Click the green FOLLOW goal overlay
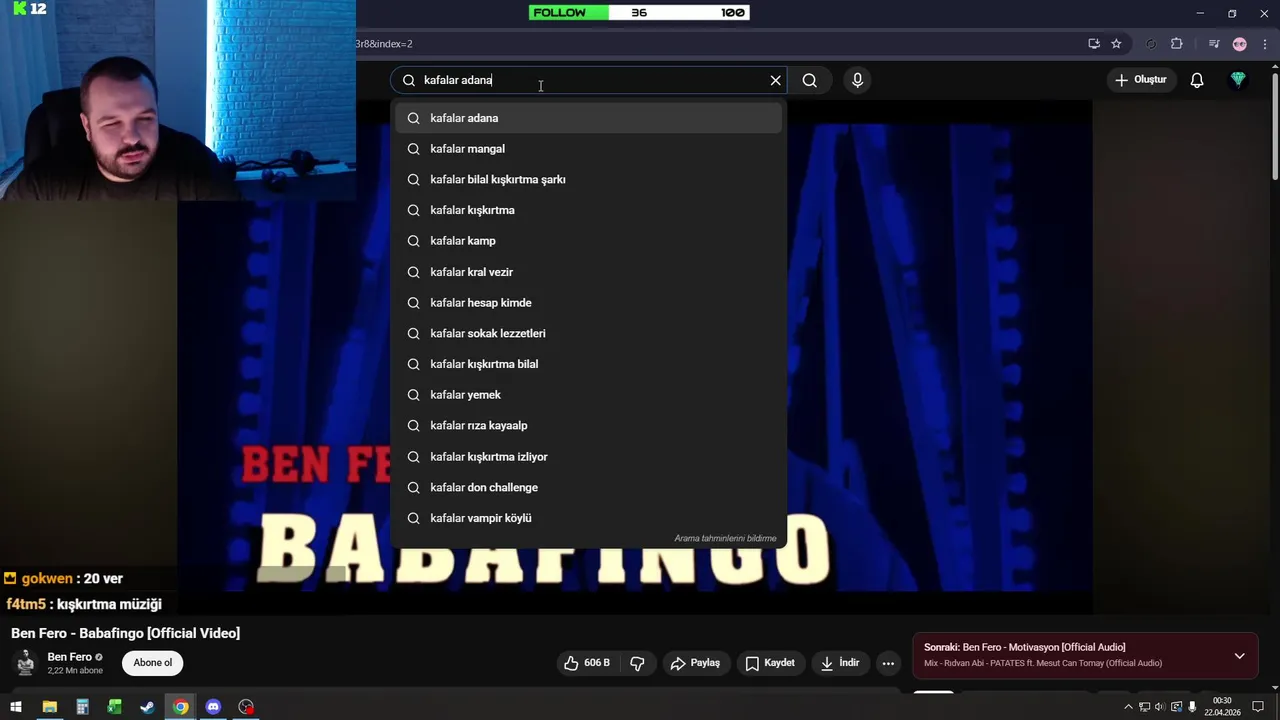This screenshot has width=1280, height=720. pyautogui.click(x=639, y=13)
